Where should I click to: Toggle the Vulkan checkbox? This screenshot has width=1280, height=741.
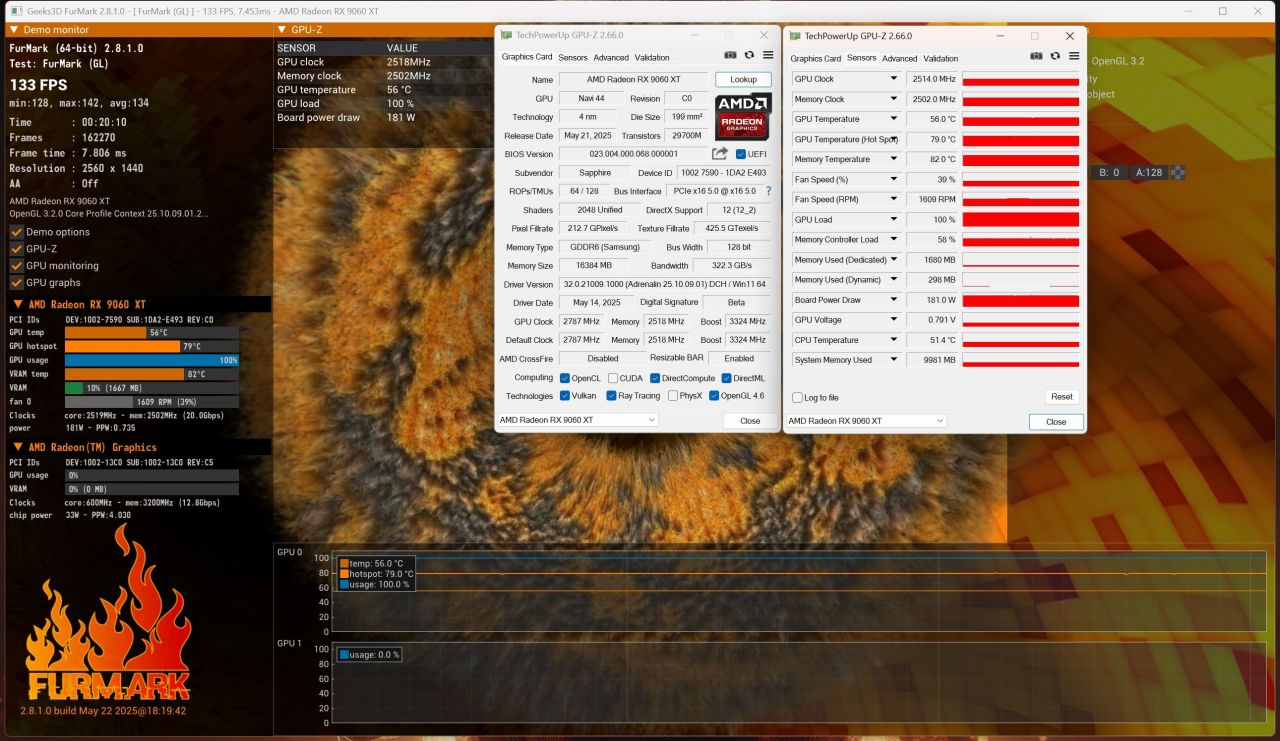565,396
